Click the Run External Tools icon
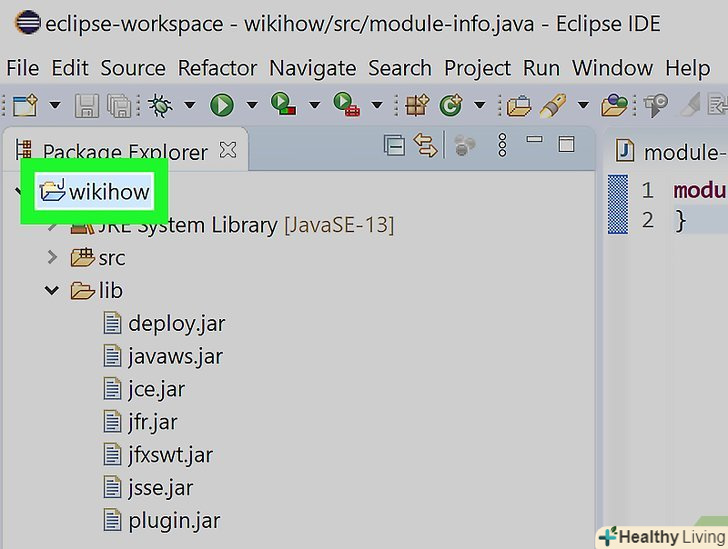 [347, 105]
